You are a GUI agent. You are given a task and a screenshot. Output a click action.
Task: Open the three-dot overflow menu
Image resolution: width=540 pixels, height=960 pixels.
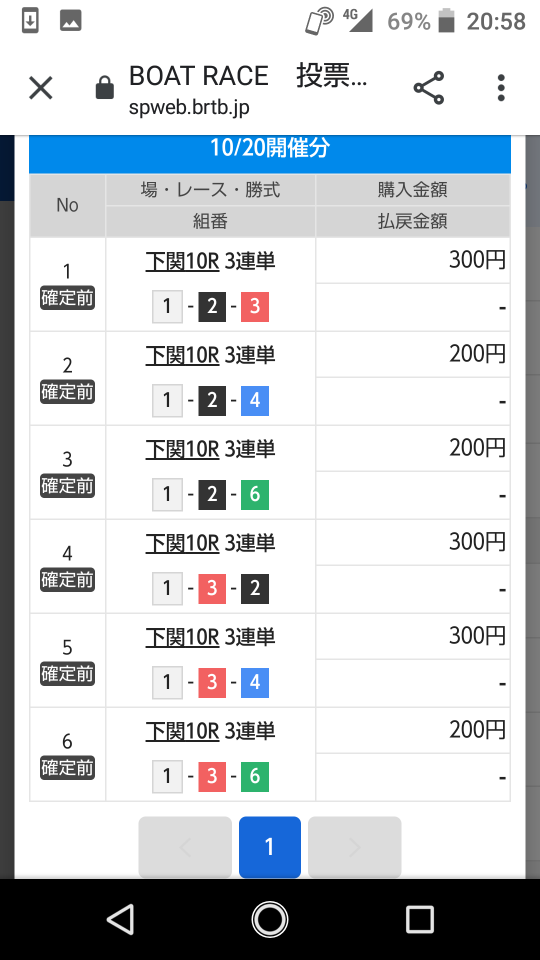(x=501, y=88)
